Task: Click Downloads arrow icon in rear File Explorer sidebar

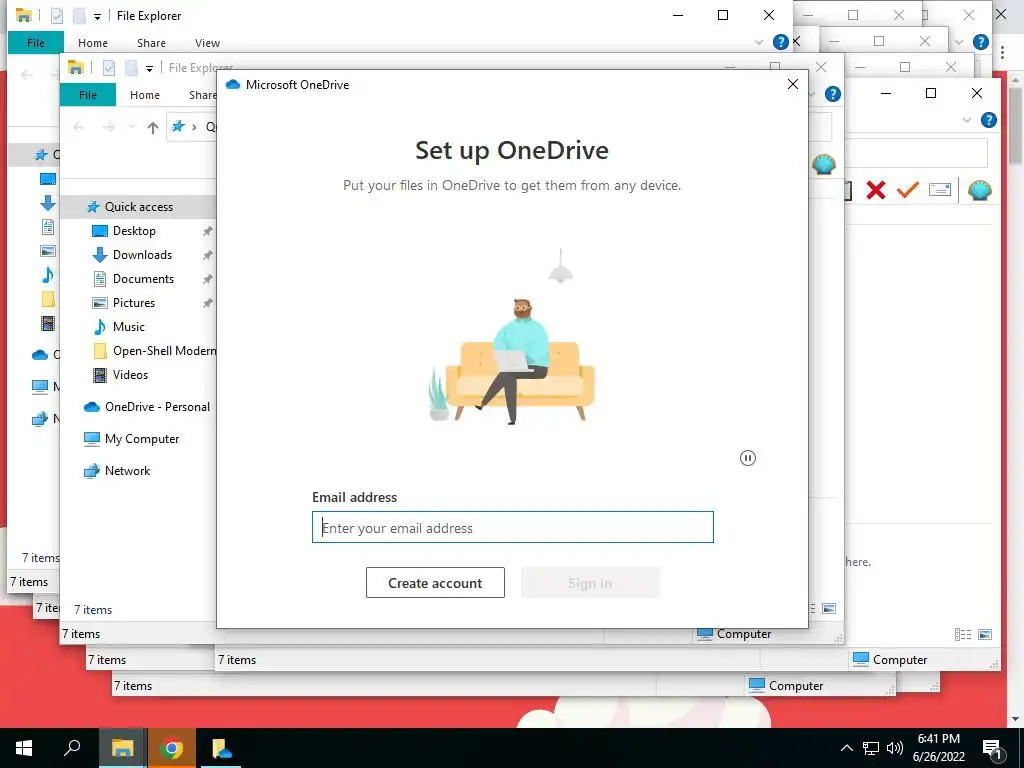Action: pyautogui.click(x=48, y=203)
